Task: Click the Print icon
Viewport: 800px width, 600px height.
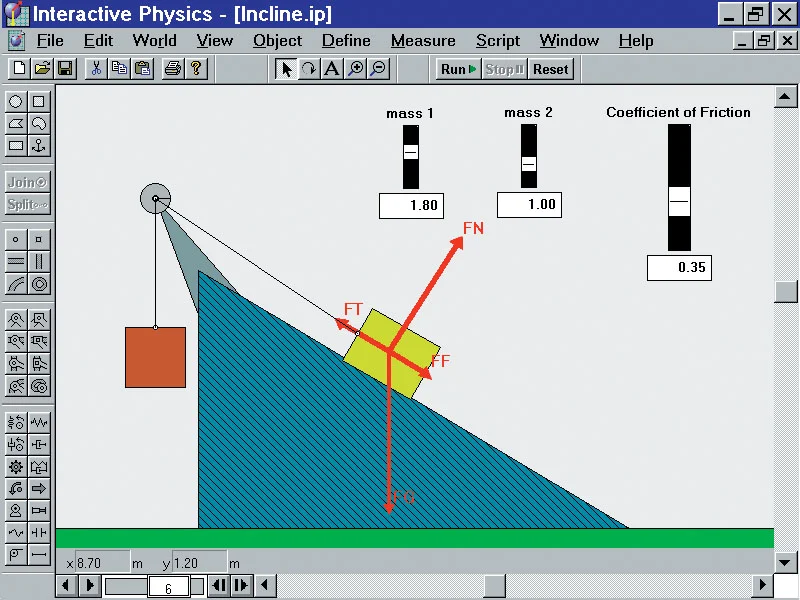Action: coord(172,69)
